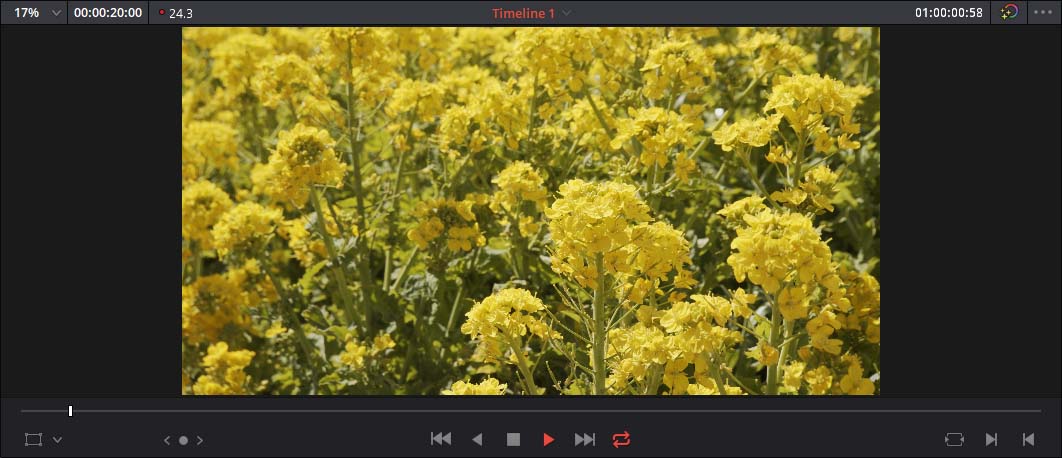The height and width of the screenshot is (458, 1062).
Task: Click the 00:00:20:00 duration timecode field
Action: tap(108, 13)
